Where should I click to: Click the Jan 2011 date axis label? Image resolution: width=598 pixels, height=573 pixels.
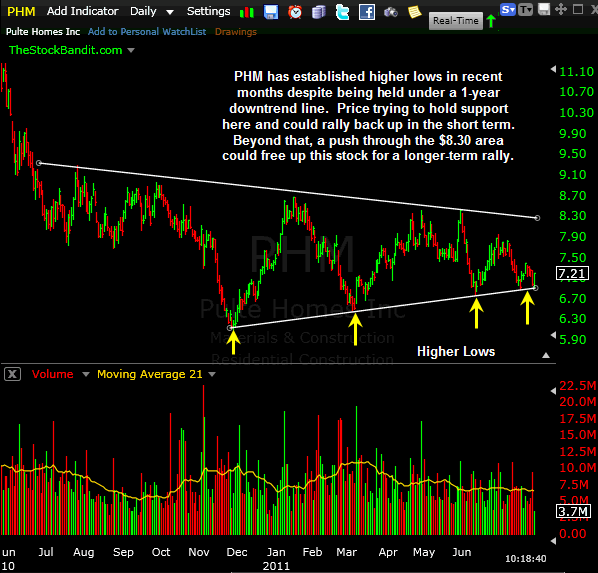[x=276, y=559]
